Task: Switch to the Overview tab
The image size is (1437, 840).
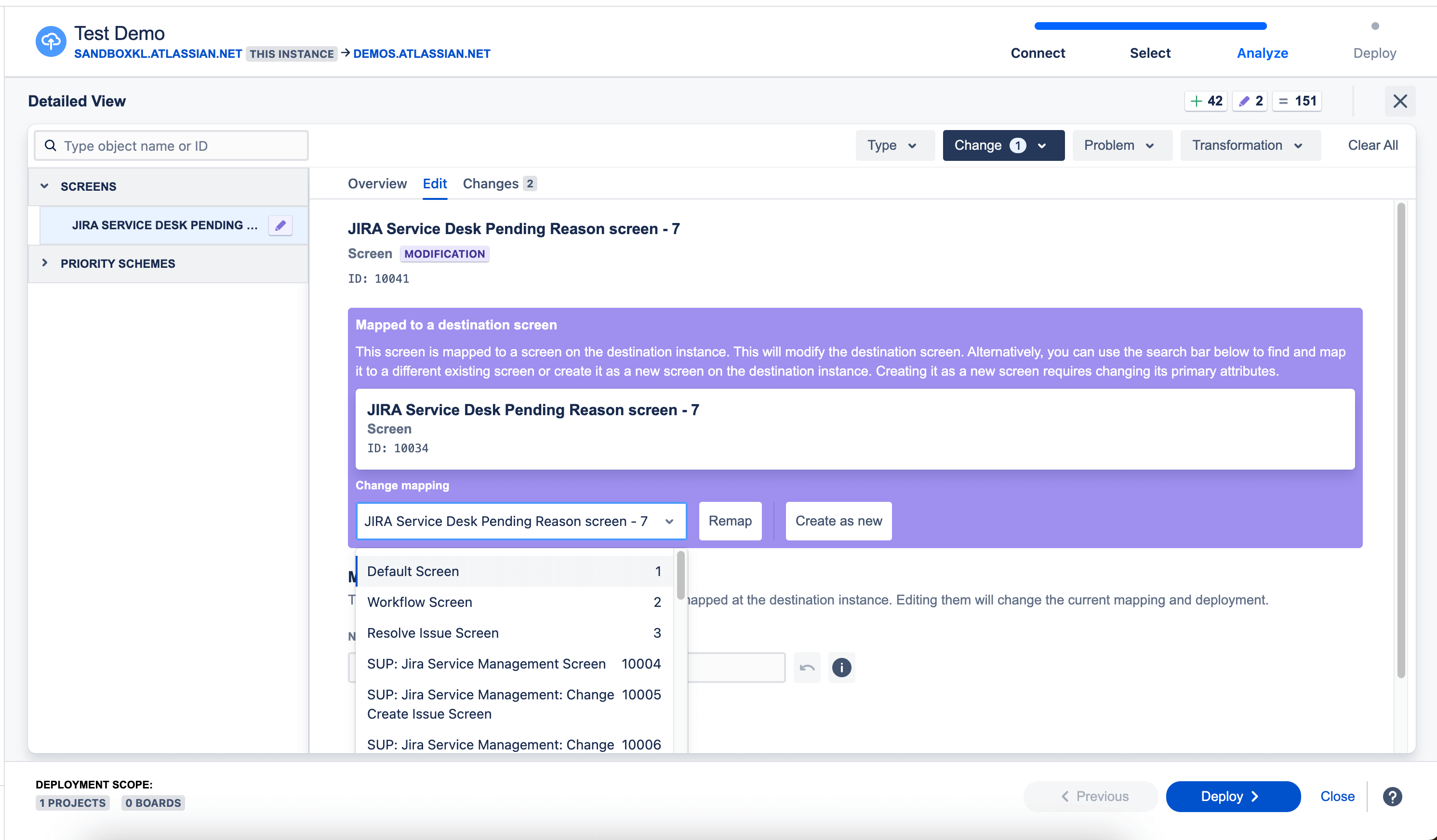Action: [377, 184]
